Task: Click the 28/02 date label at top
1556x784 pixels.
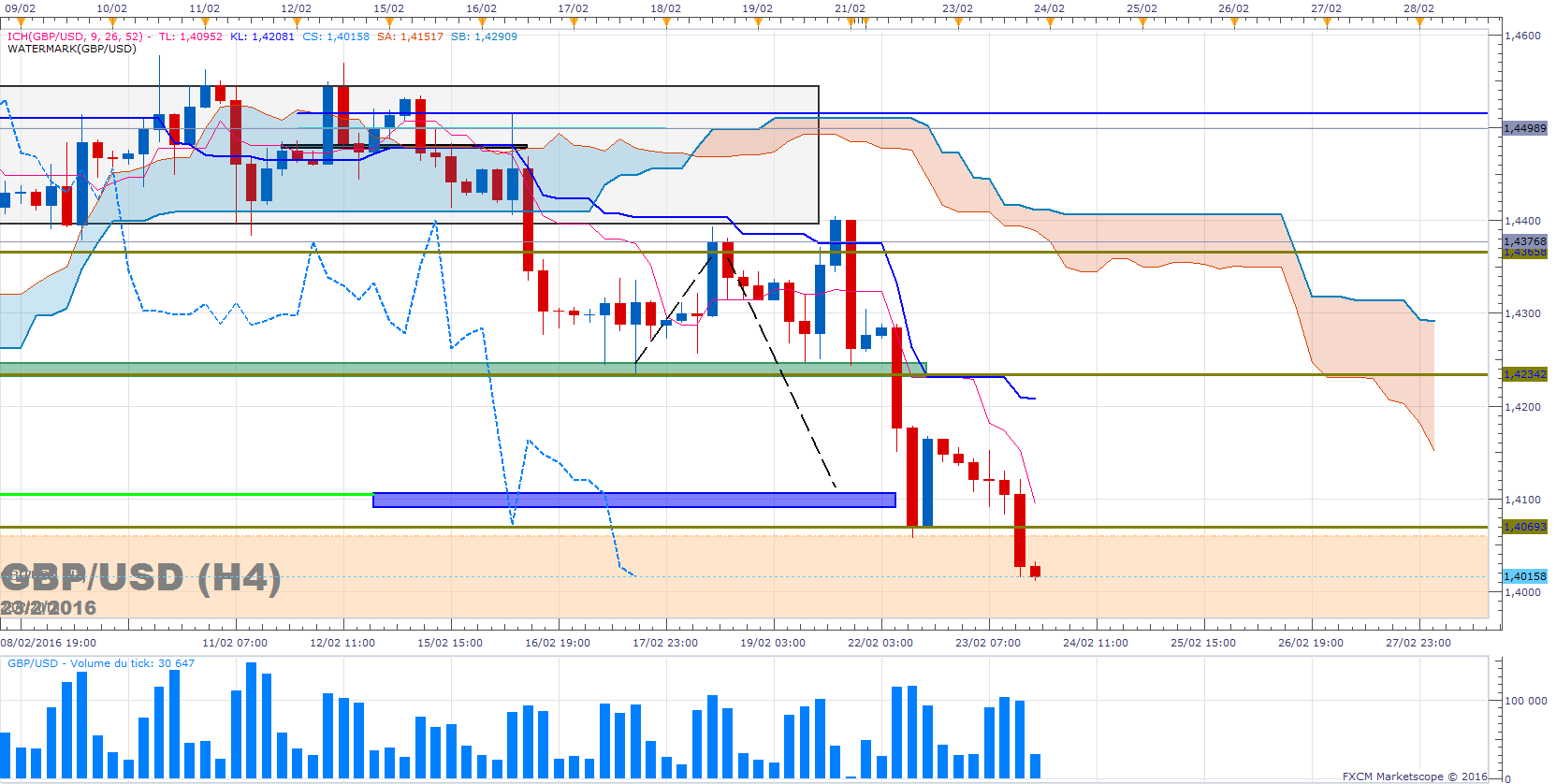Action: tap(1418, 8)
